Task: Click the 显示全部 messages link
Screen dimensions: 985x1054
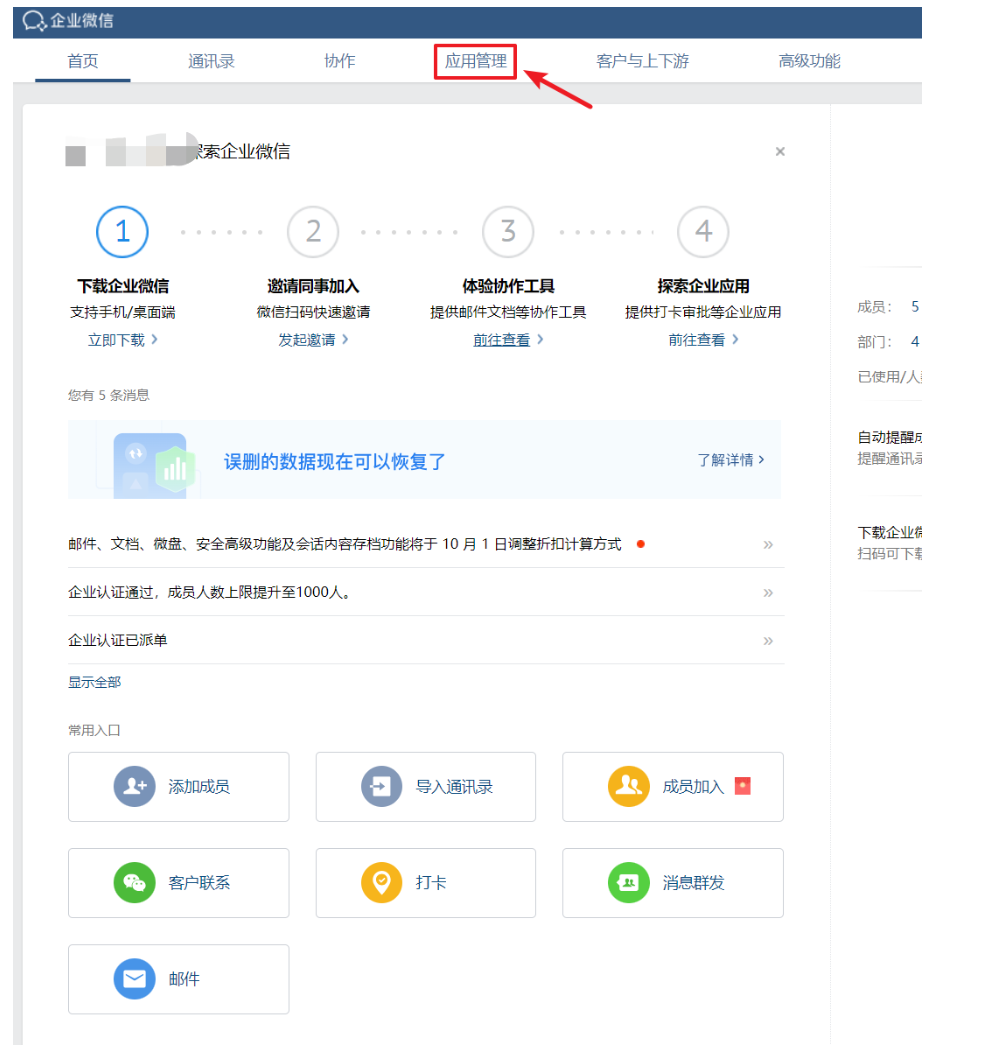Action: pyautogui.click(x=94, y=682)
